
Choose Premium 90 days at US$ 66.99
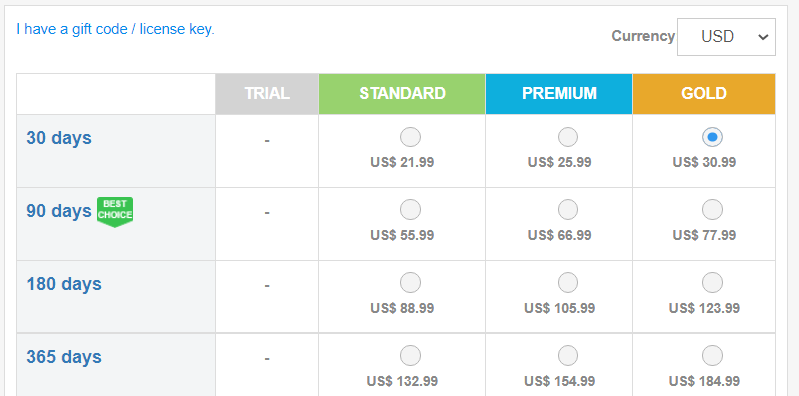568,209
